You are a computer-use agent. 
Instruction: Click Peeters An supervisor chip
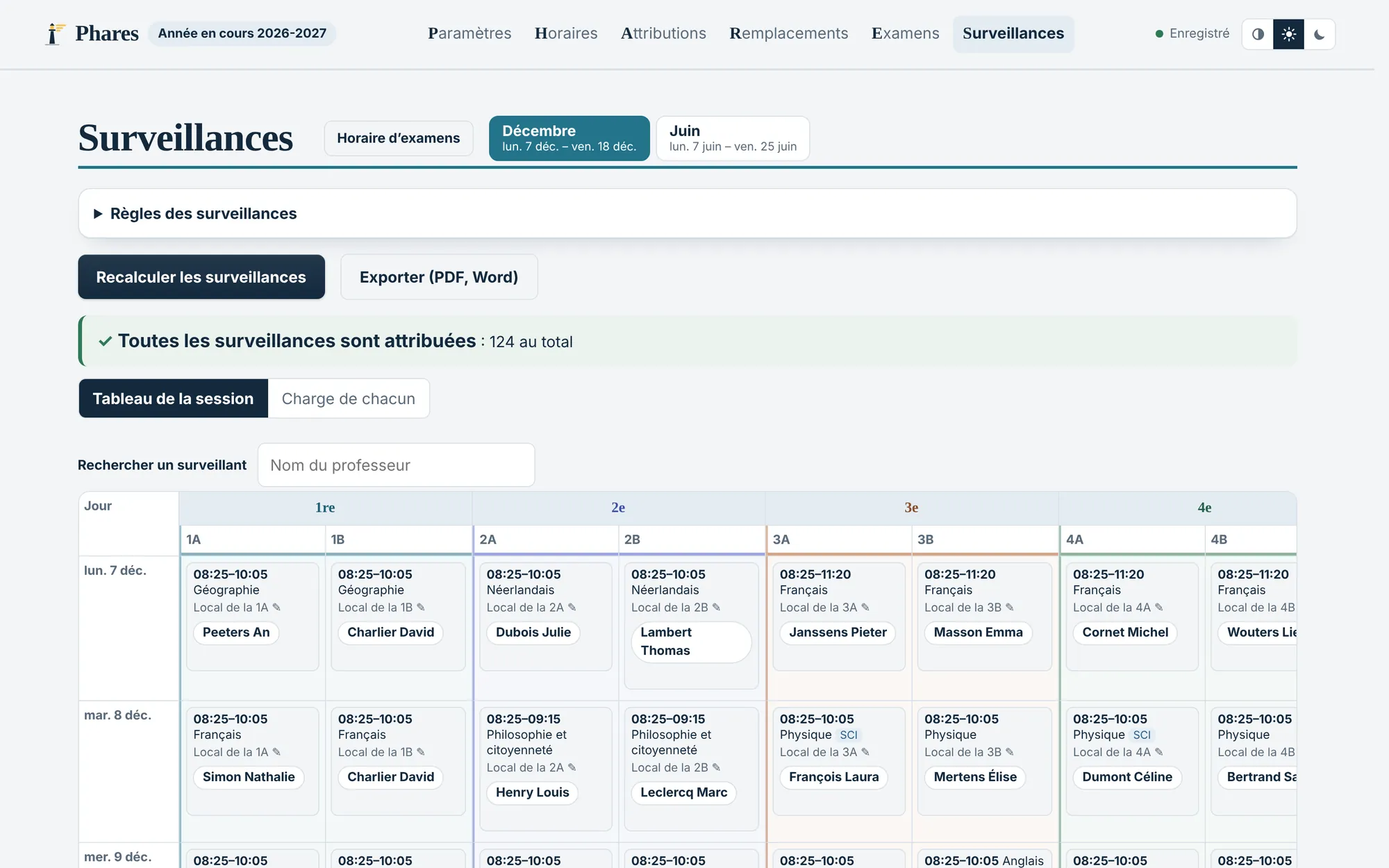(236, 633)
